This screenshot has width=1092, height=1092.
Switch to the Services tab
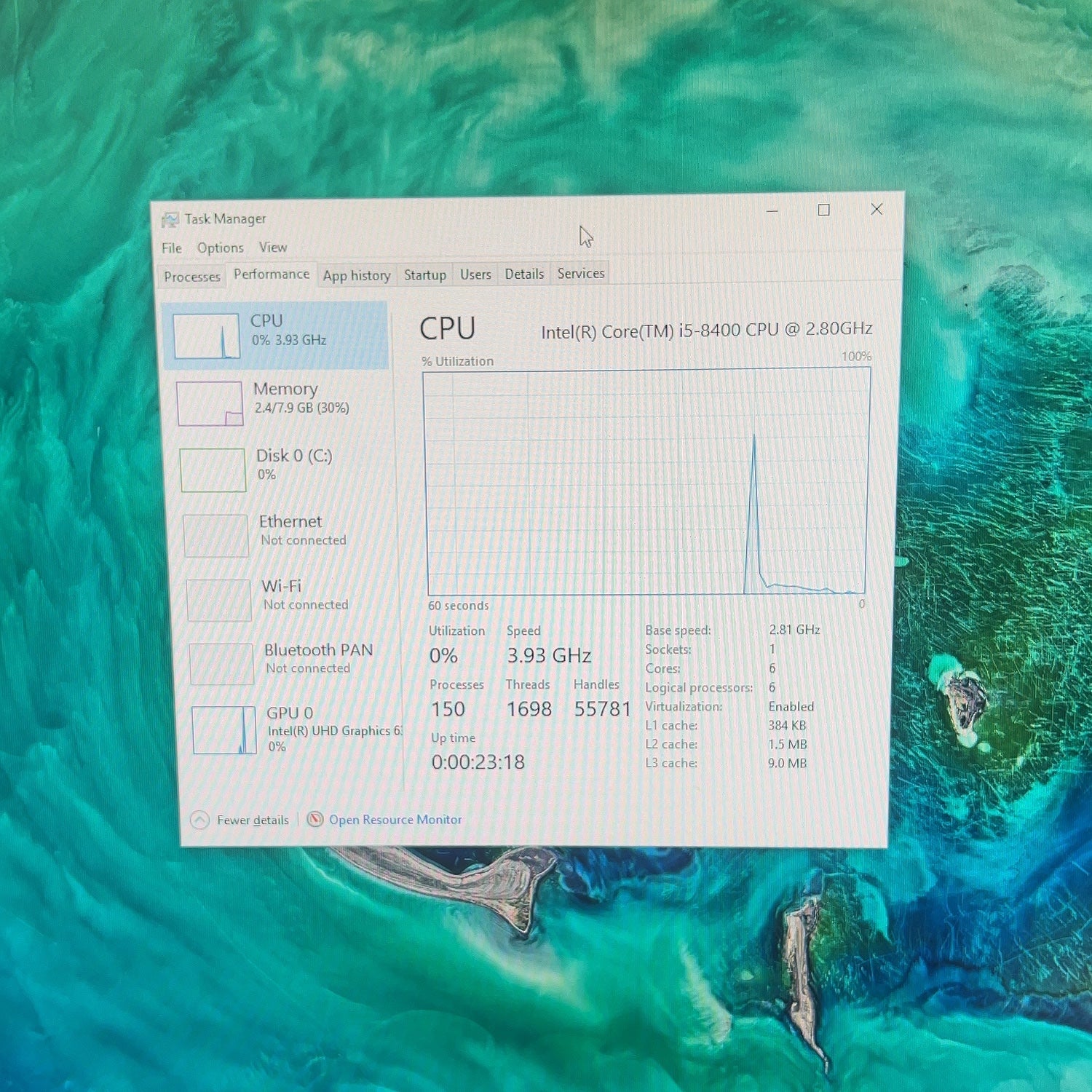[580, 273]
